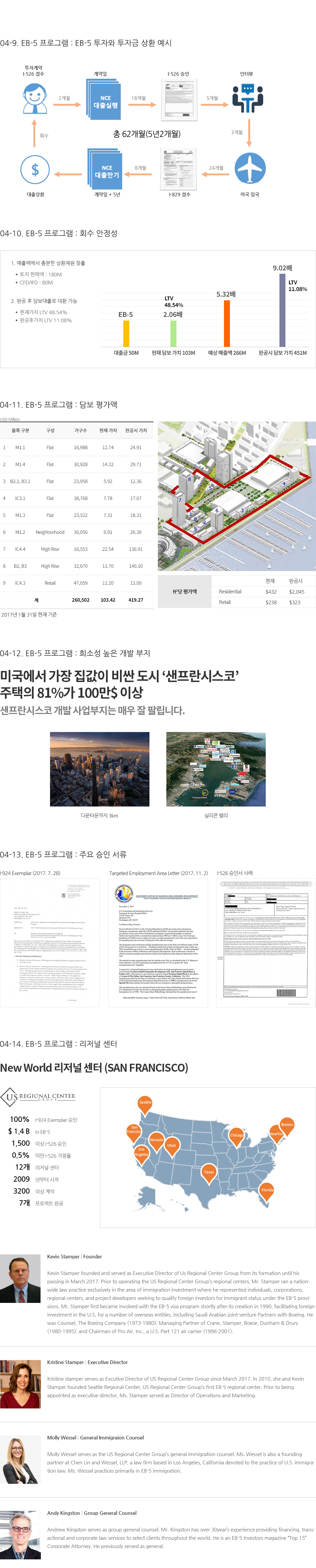Click the 총 62개월(5년2개월) text
The width and height of the screenshot is (316, 1568).
147,134
